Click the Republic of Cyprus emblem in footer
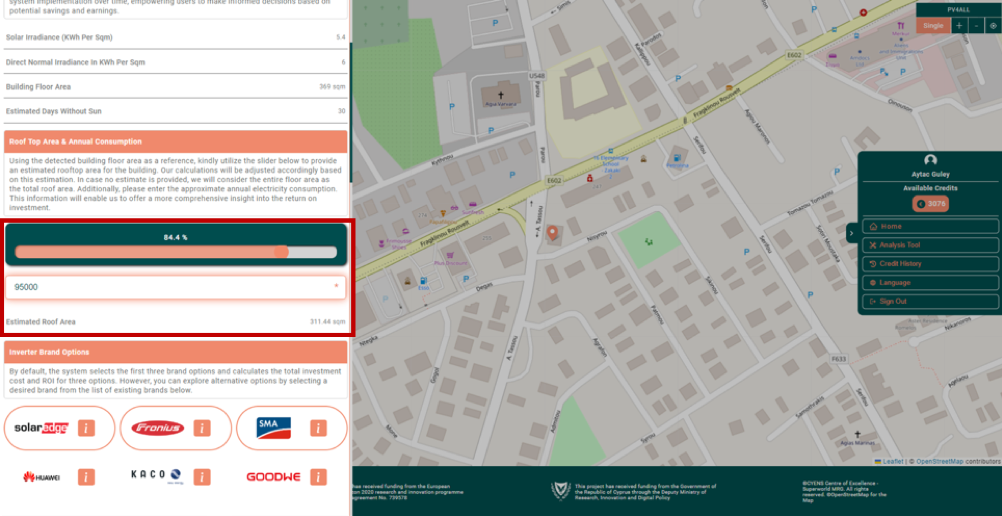 560,490
